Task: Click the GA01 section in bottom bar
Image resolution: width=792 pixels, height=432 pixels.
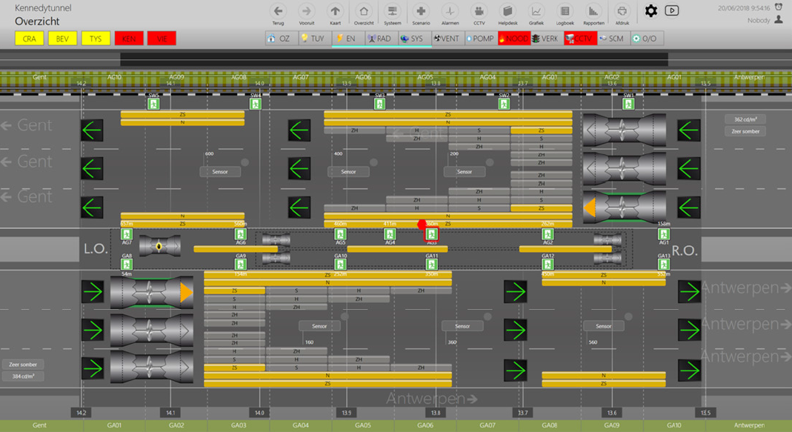Action: tap(115, 425)
